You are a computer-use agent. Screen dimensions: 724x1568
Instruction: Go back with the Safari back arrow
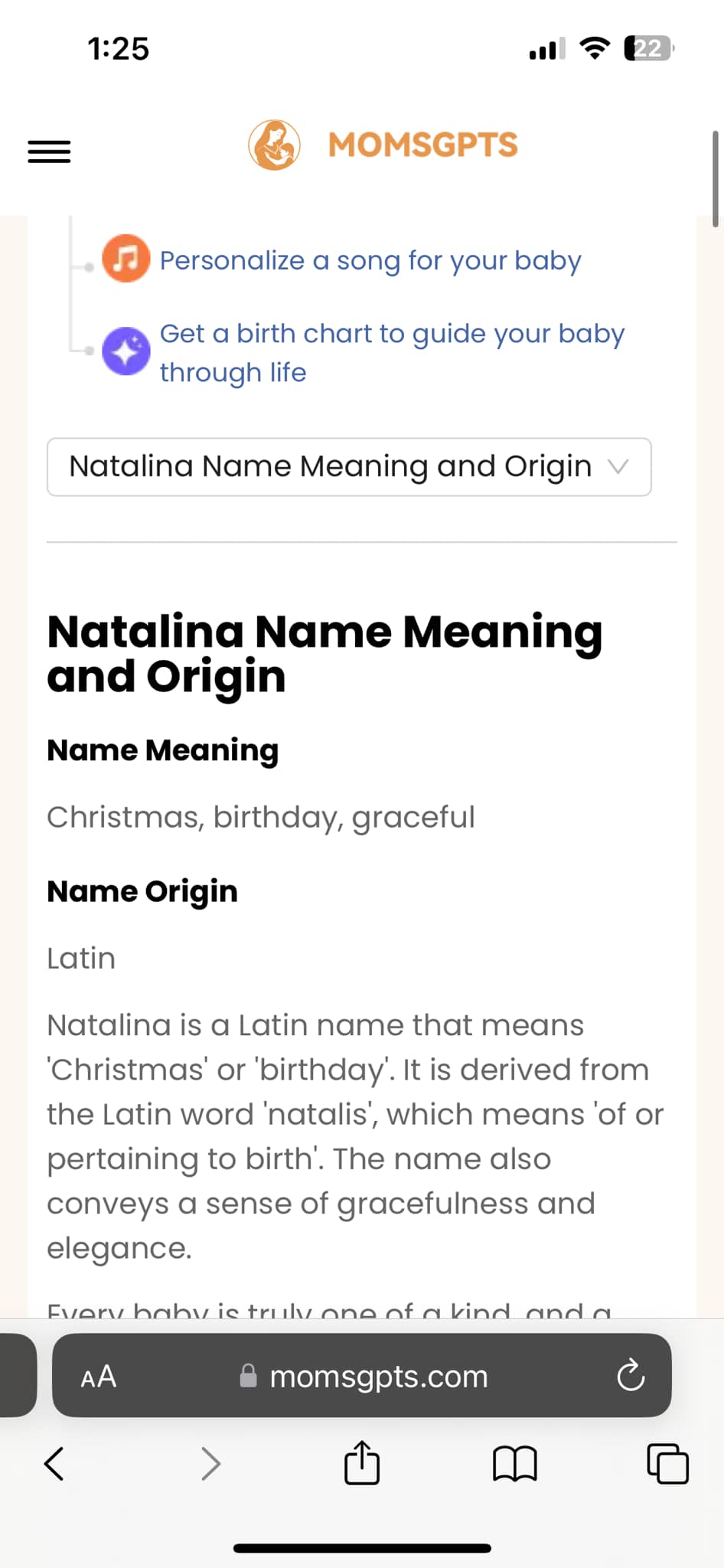pos(54,1464)
